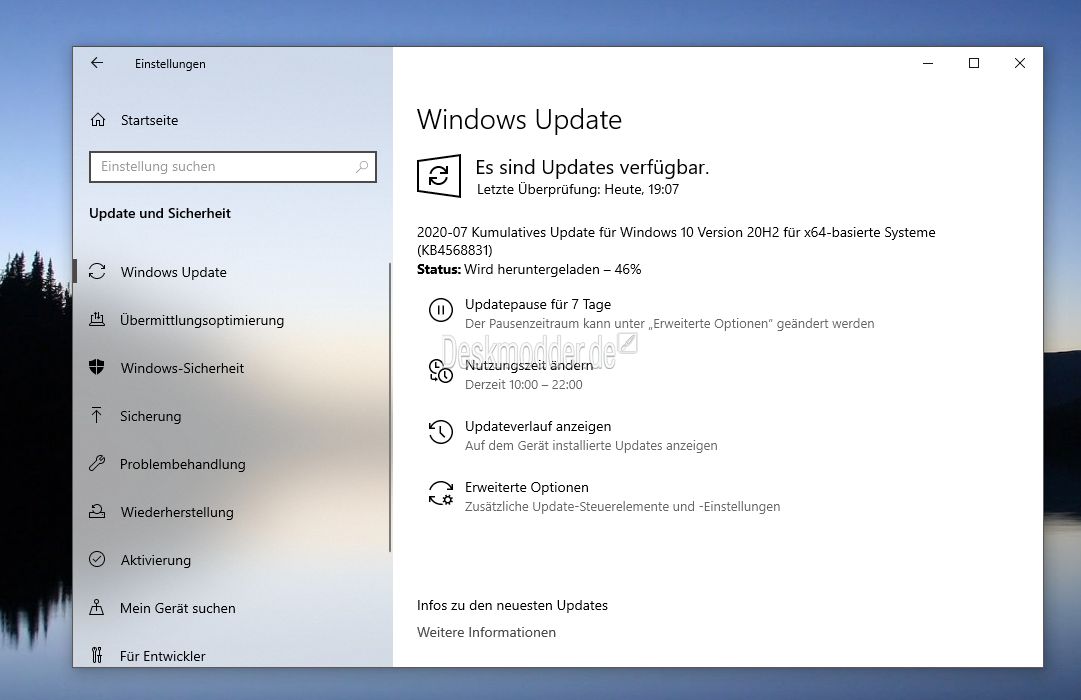
Task: Click the Problembehandlung wrench icon
Action: pyautogui.click(x=97, y=463)
